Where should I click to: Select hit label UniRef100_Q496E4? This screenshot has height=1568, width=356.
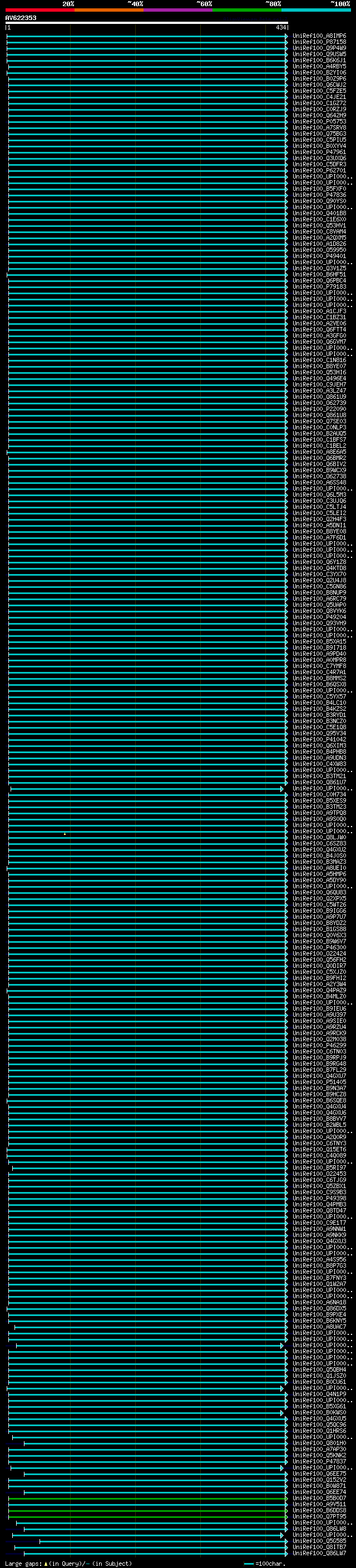(319, 379)
